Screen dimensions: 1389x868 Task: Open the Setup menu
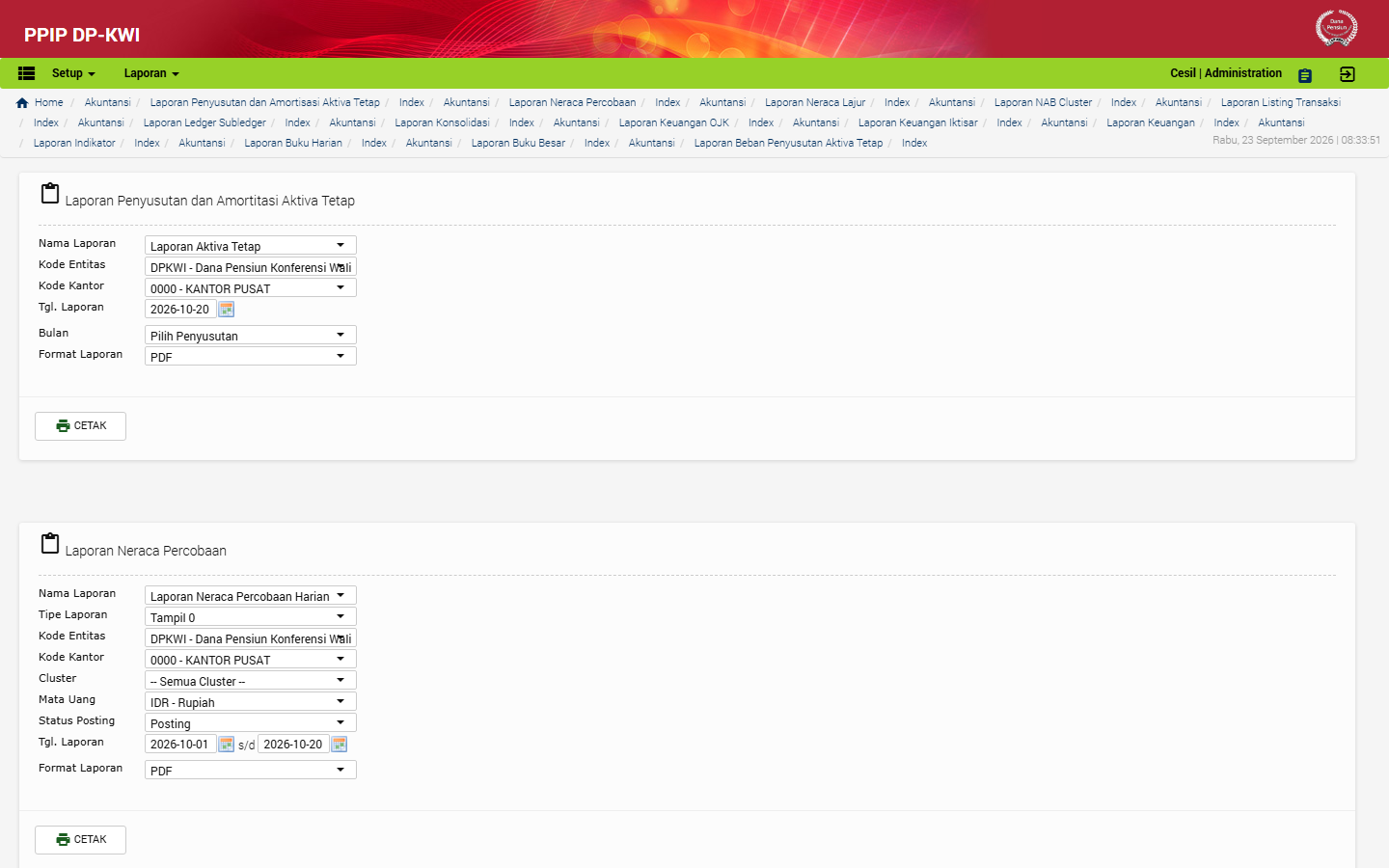pyautogui.click(x=73, y=73)
